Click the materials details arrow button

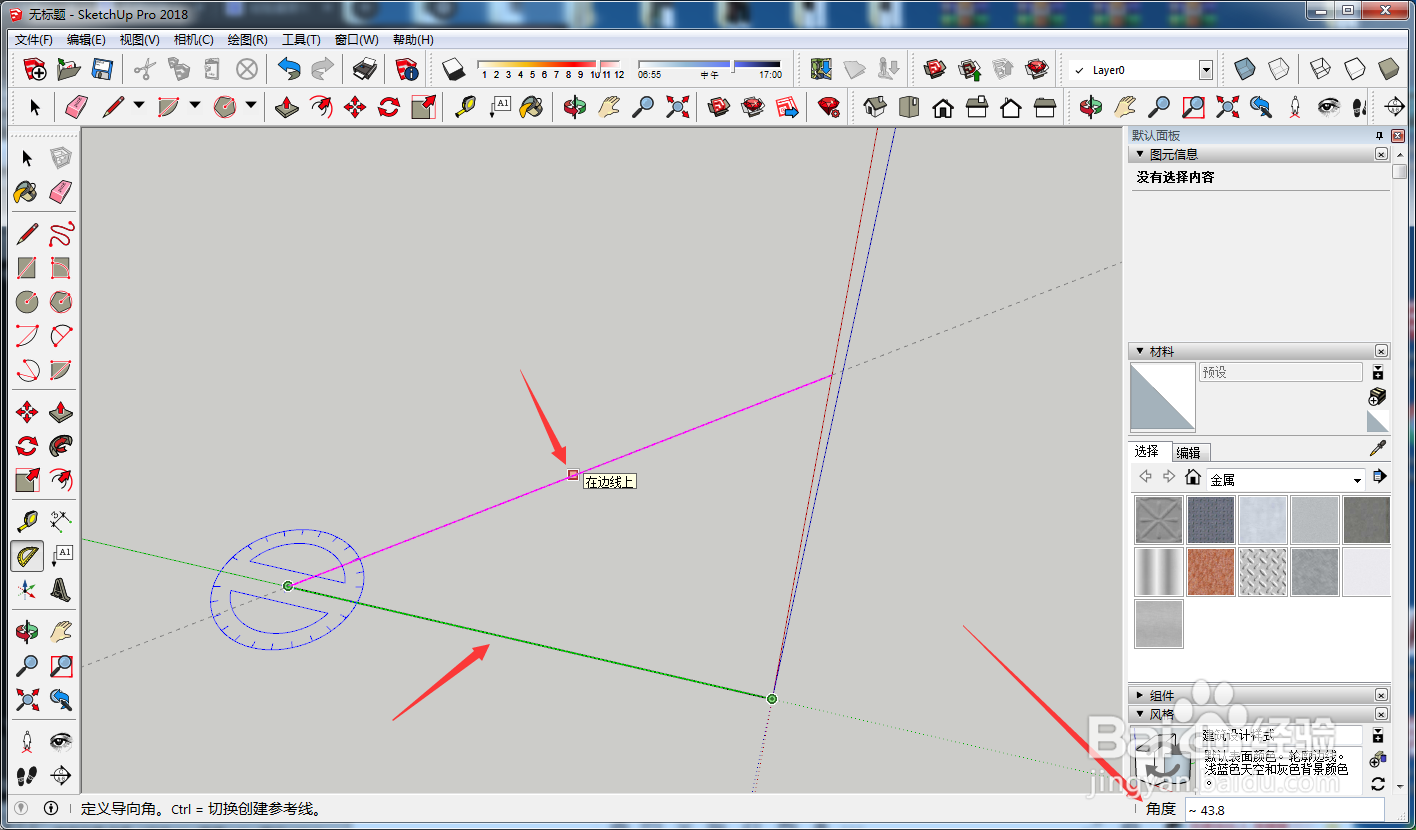point(1379,477)
